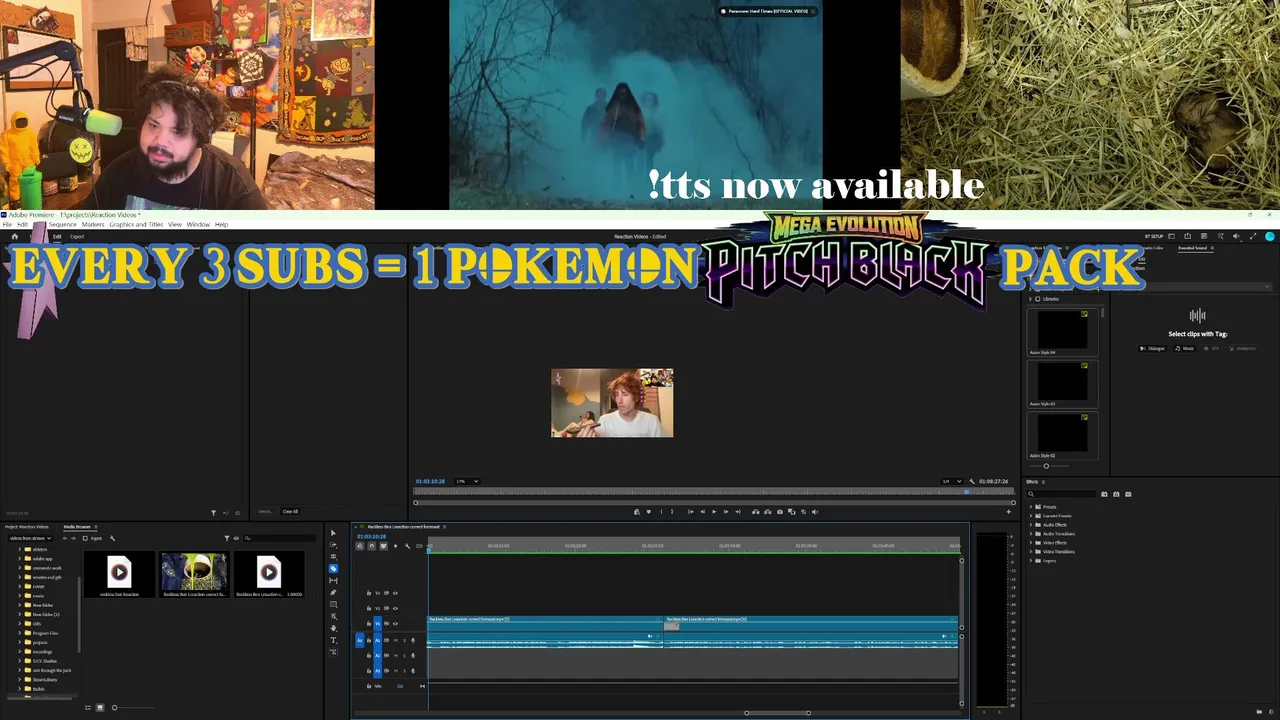Click the Effects panel search field

pos(1062,494)
